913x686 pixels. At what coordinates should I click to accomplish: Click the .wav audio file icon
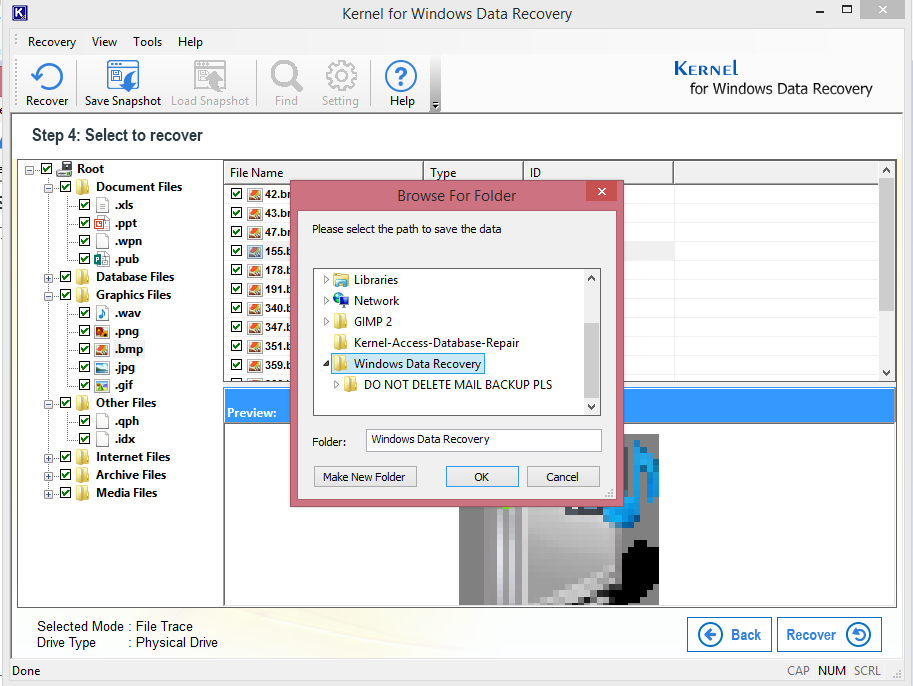click(x=102, y=313)
